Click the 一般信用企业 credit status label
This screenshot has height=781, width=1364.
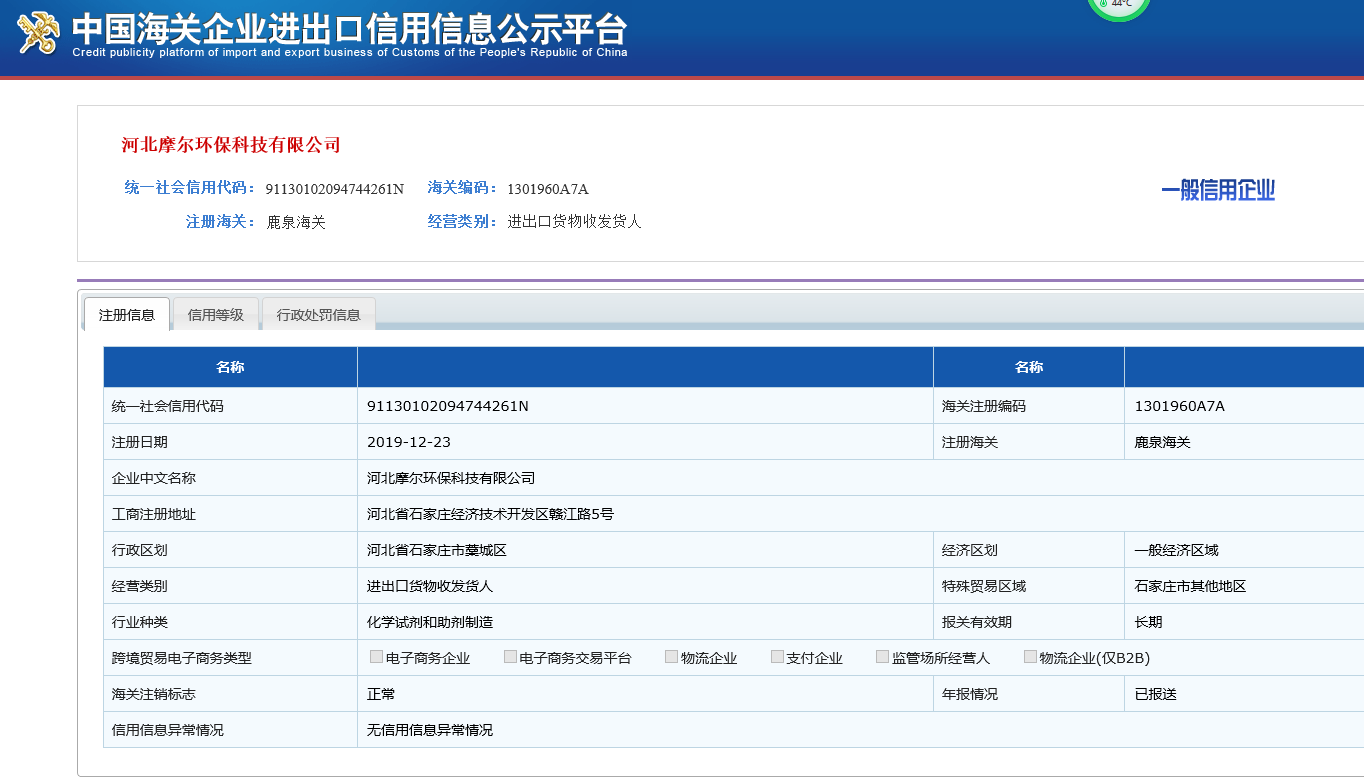click(x=1218, y=191)
